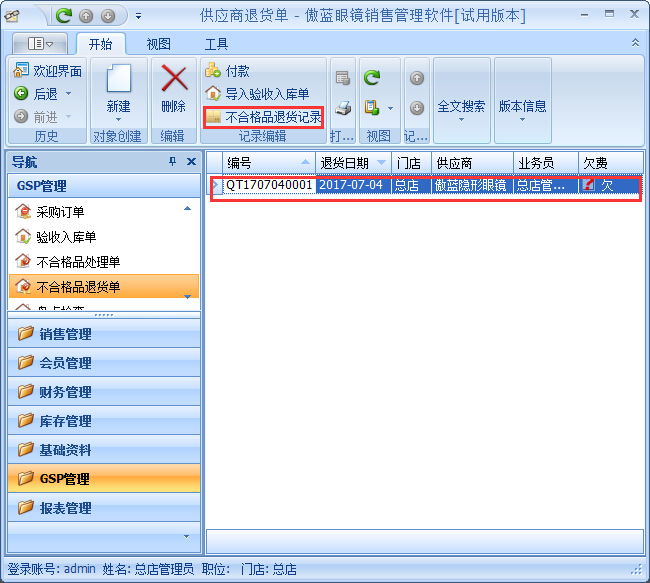Viewport: 650px width, 583px height.
Task: Click the 业务员 column header
Action: click(x=546, y=163)
